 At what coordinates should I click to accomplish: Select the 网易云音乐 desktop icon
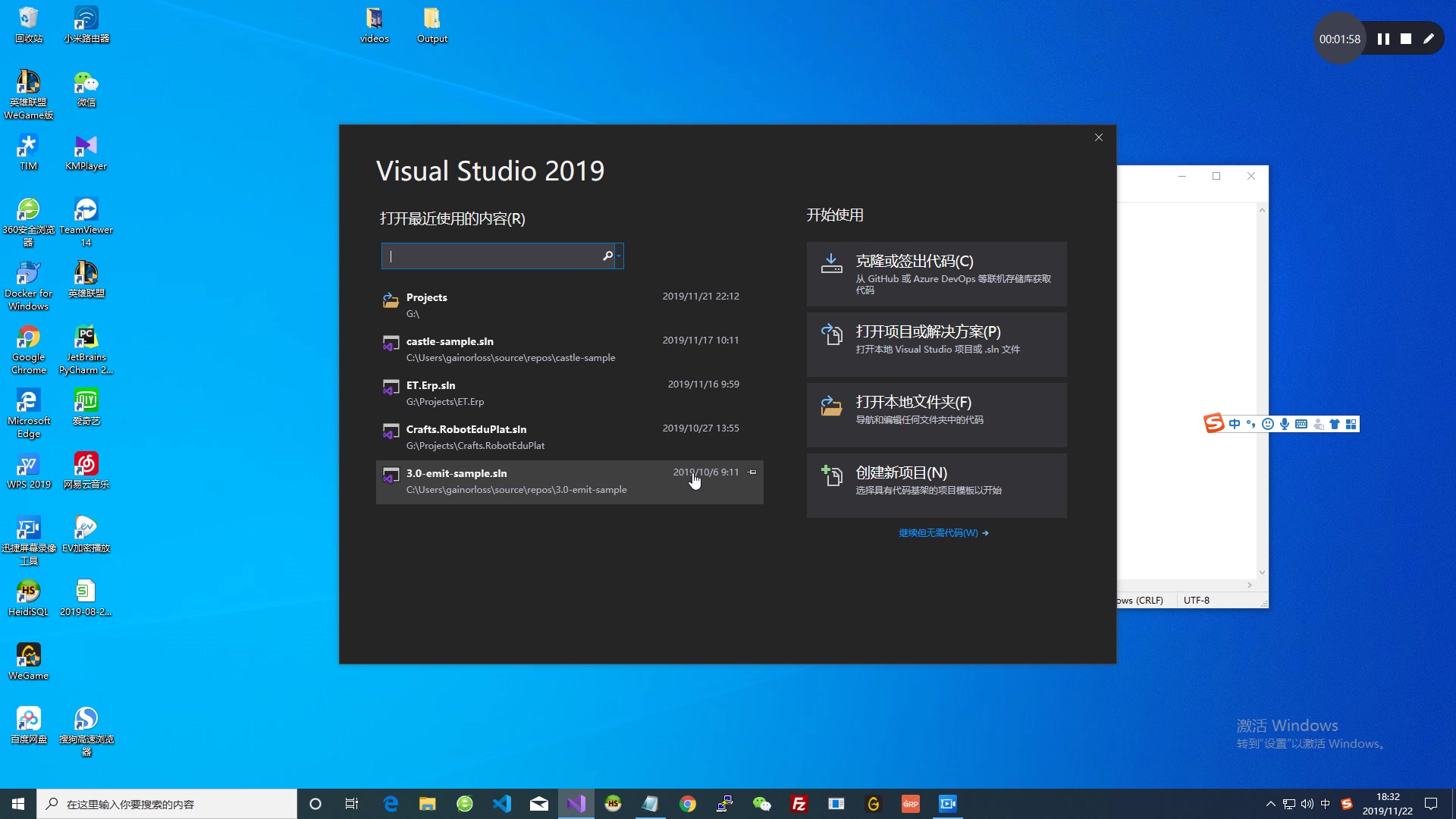tap(86, 471)
